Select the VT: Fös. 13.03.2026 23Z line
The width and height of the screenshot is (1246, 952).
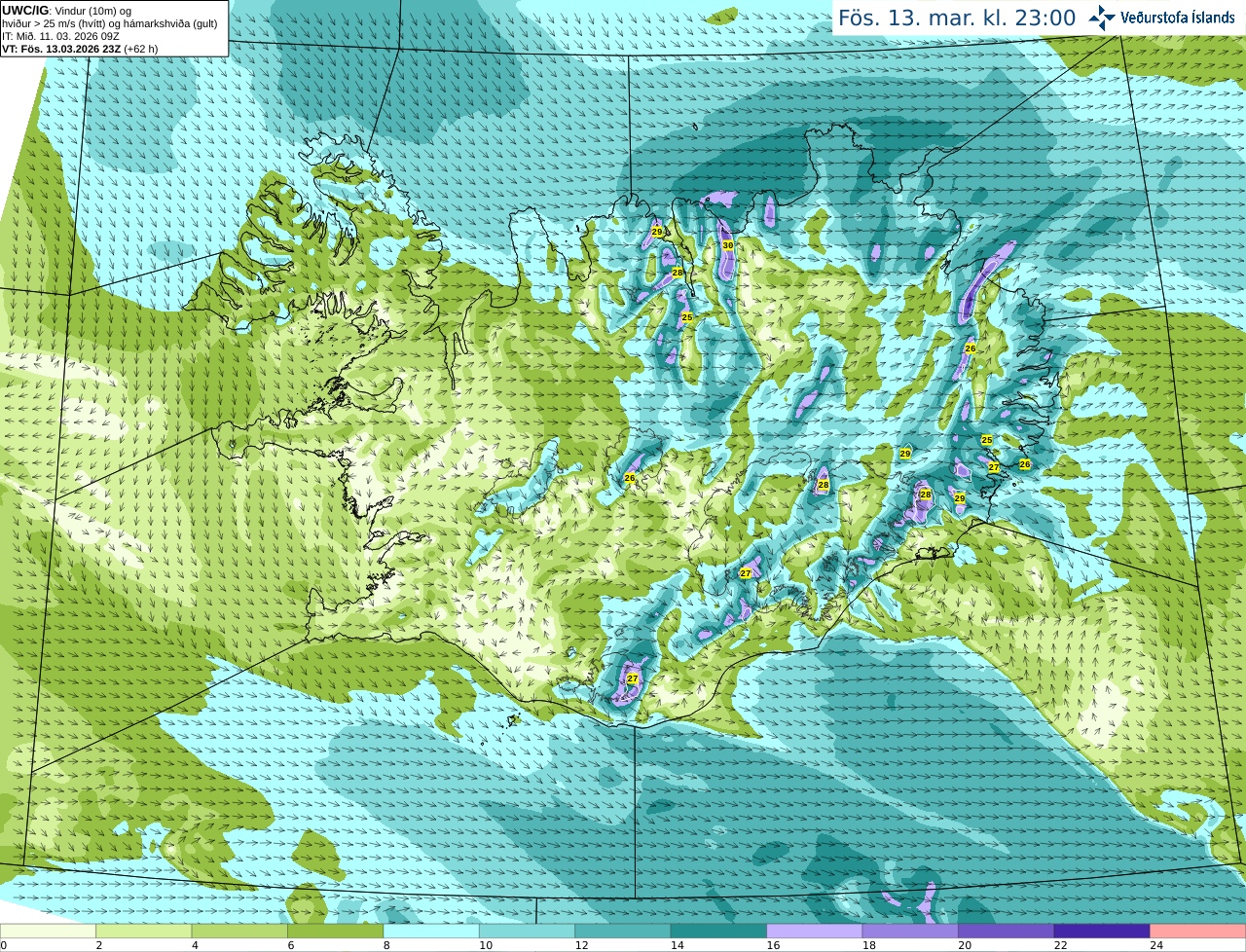[80, 49]
